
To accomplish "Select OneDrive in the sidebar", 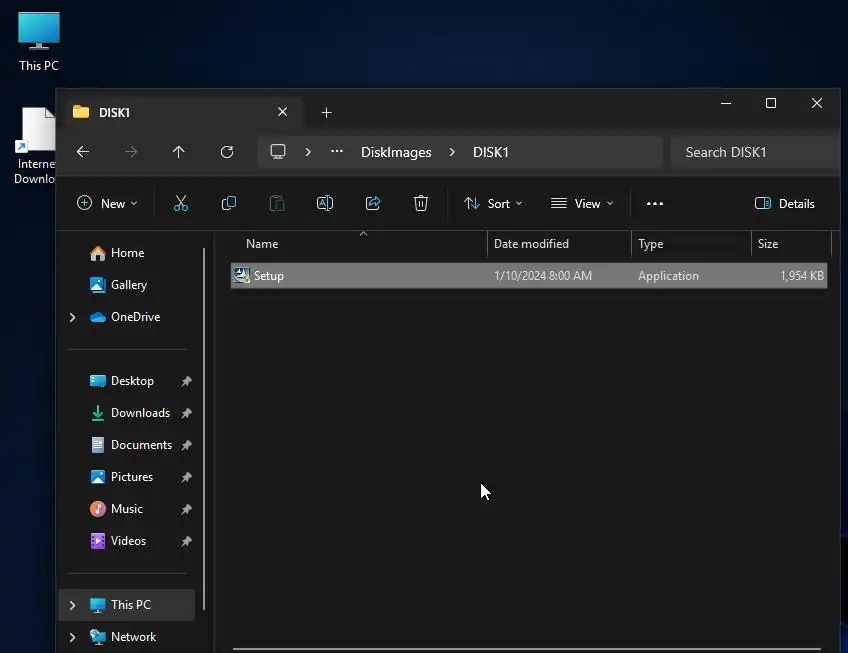I will coord(135,317).
